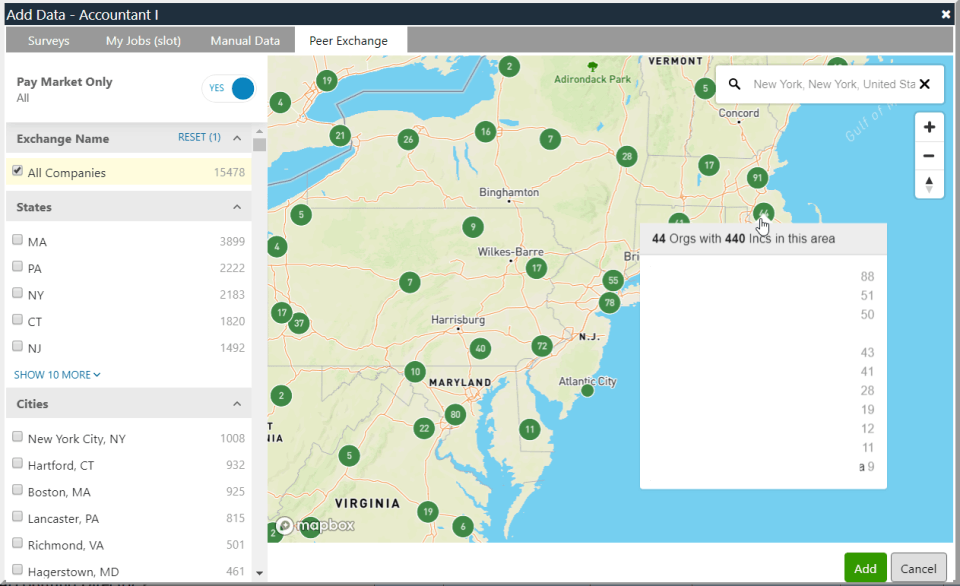
Task: Select the cluster marker numbered 40
Action: tap(480, 348)
